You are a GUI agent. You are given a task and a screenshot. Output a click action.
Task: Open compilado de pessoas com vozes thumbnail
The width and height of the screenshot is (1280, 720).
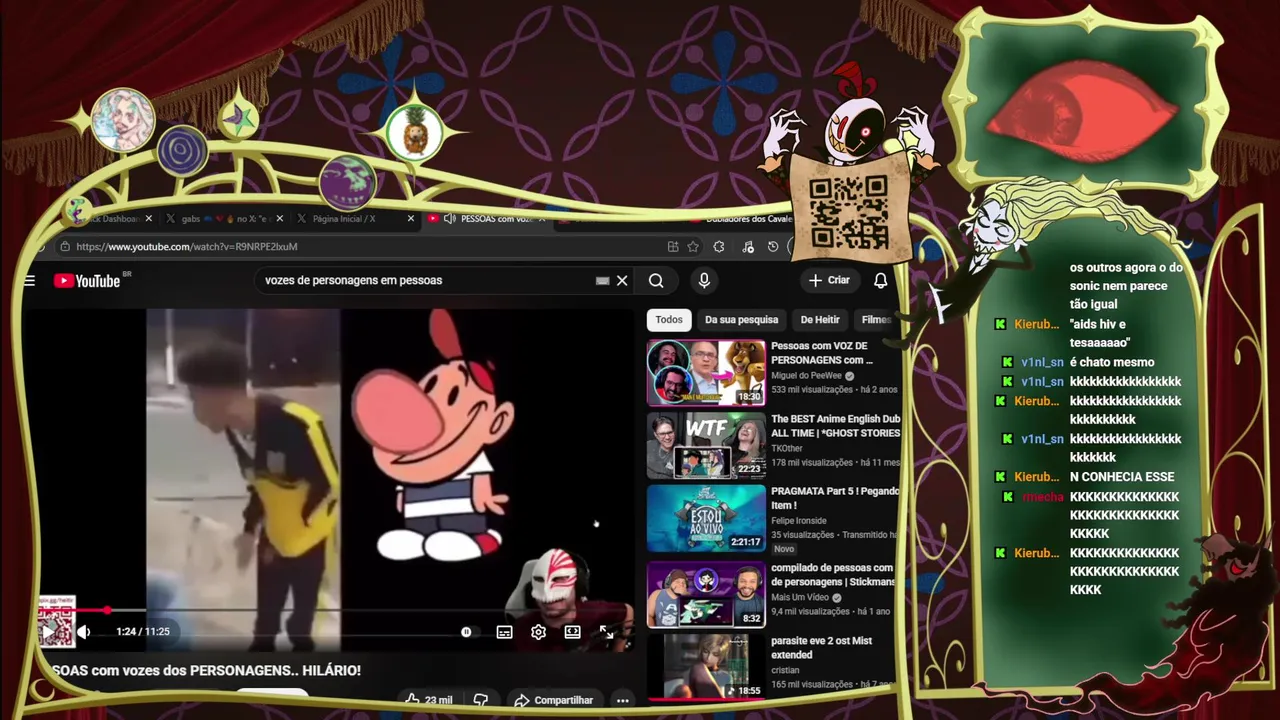pos(706,594)
